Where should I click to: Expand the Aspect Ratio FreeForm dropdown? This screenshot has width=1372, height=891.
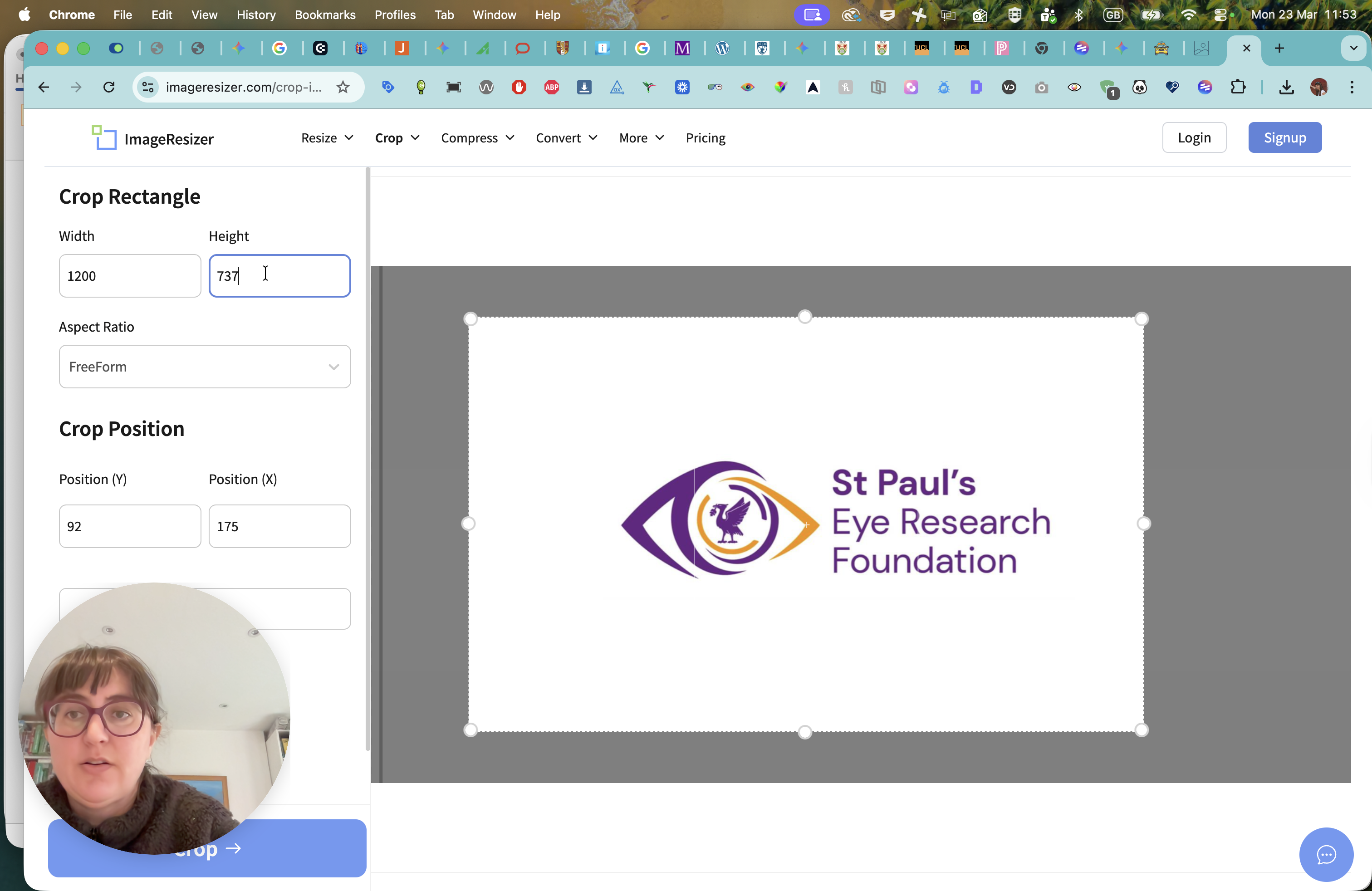[205, 367]
